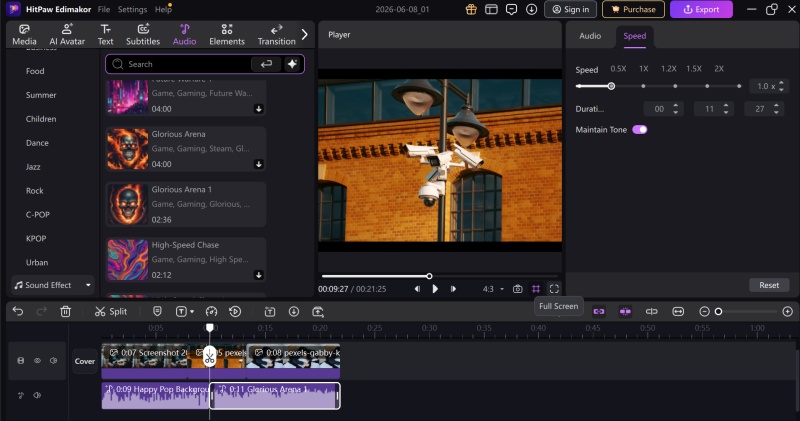Click the player progress bar handle
This screenshot has width=800, height=421.
click(429, 276)
